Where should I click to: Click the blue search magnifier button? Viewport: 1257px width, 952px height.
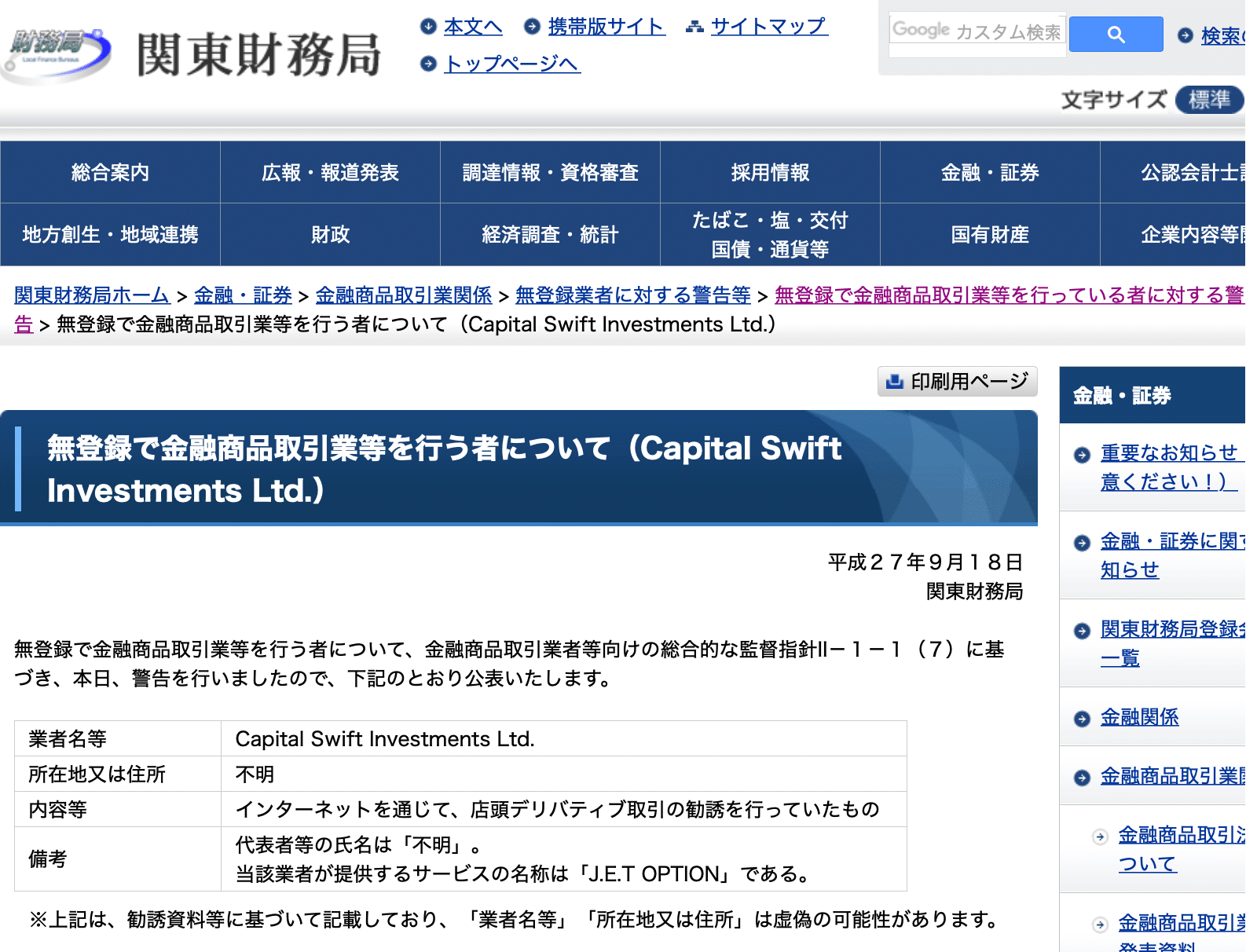(x=1116, y=35)
